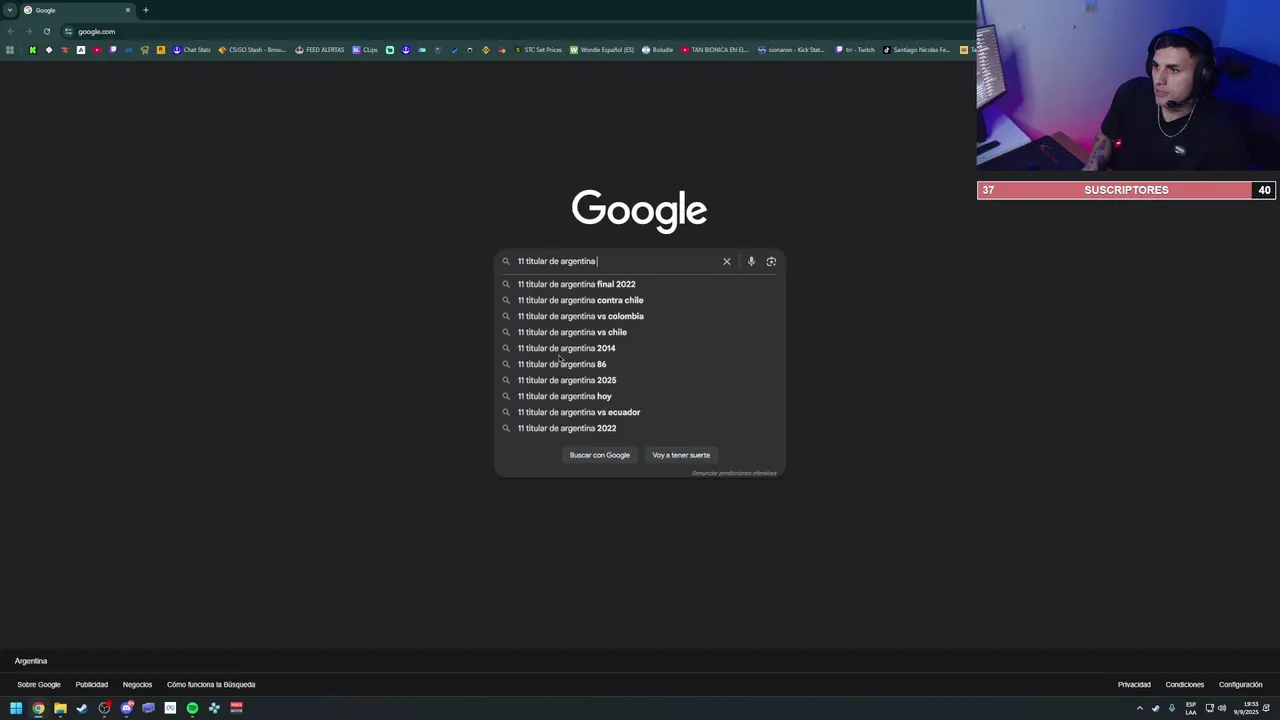The width and height of the screenshot is (1280, 720).
Task: Click the Buscar con Google button
Action: coord(600,455)
